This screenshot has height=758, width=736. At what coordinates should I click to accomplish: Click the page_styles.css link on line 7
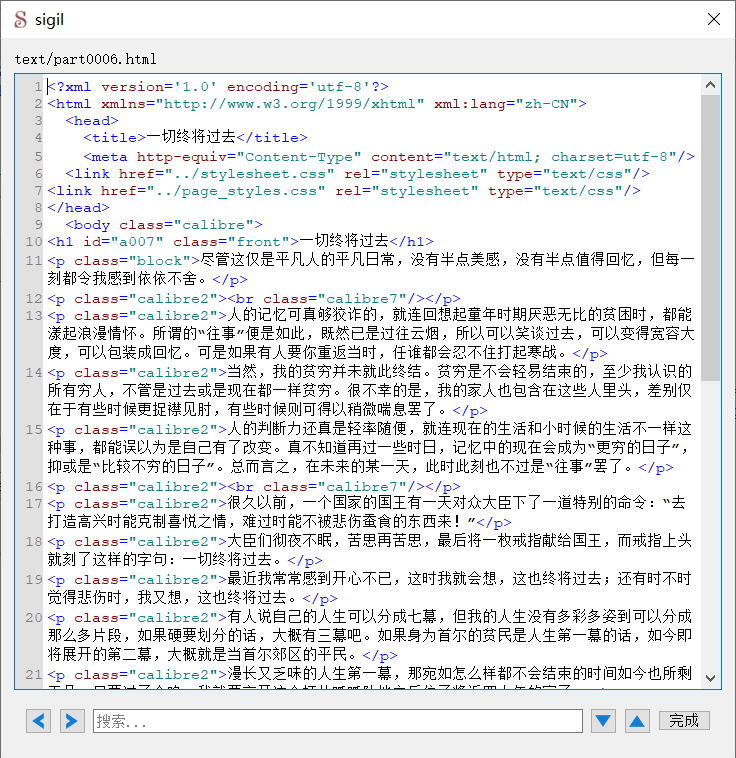[x=344, y=191]
